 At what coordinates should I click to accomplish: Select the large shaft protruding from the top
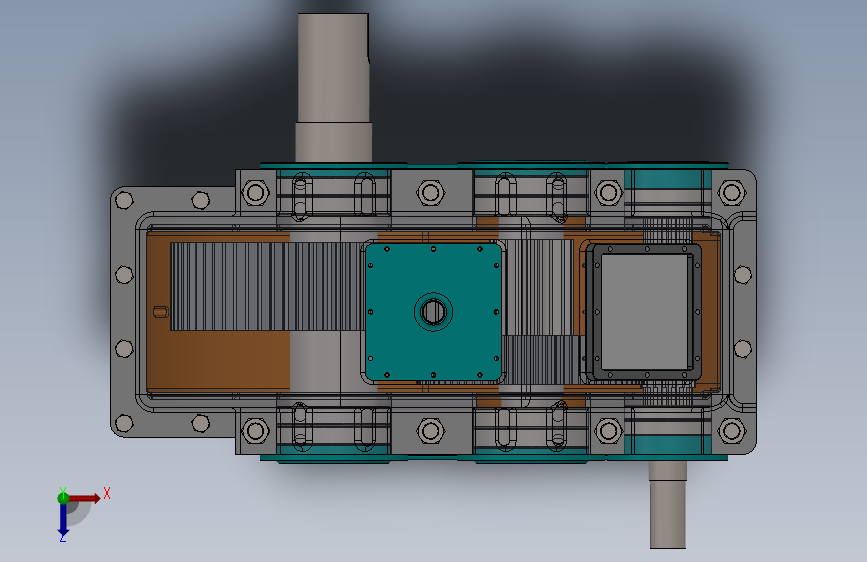point(333,87)
